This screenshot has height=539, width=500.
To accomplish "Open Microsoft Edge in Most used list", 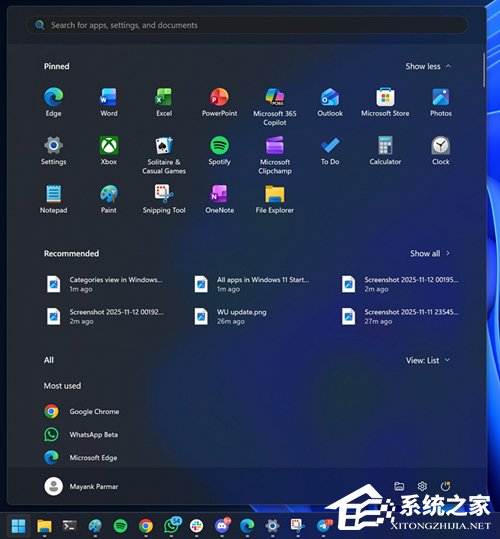I will point(80,458).
